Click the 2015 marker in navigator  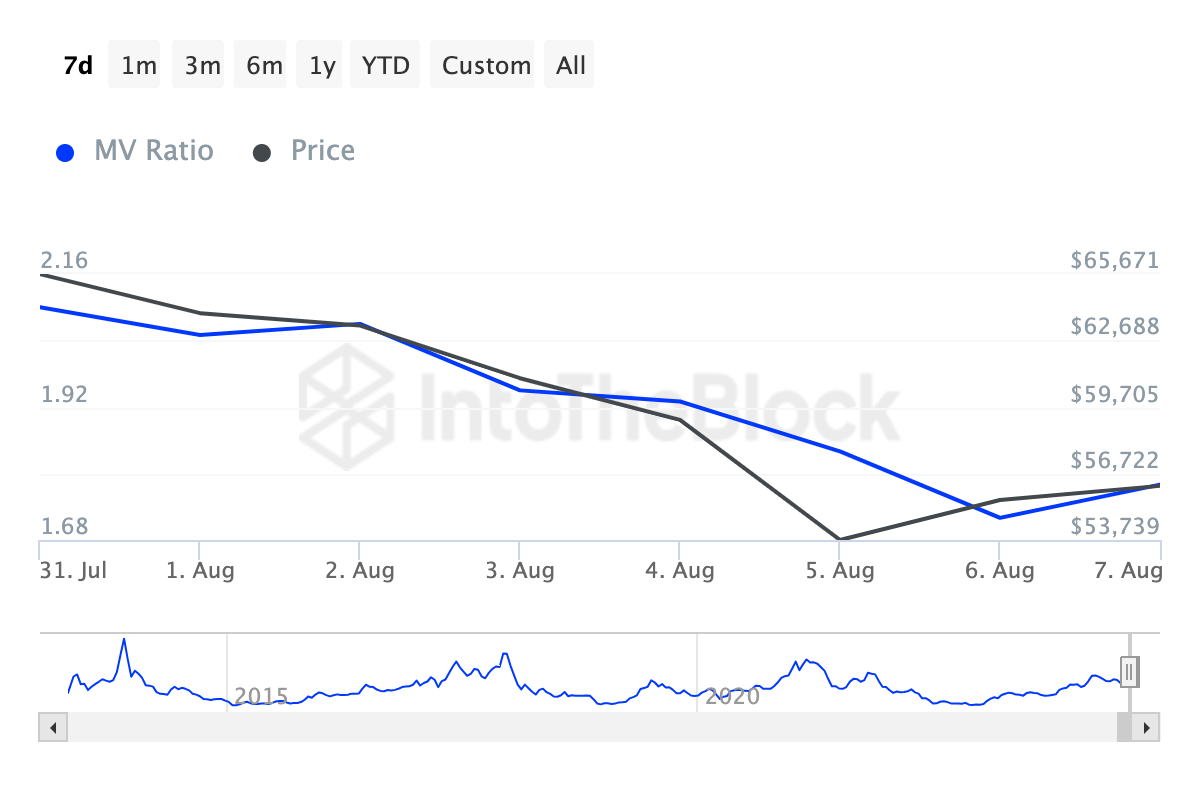260,696
